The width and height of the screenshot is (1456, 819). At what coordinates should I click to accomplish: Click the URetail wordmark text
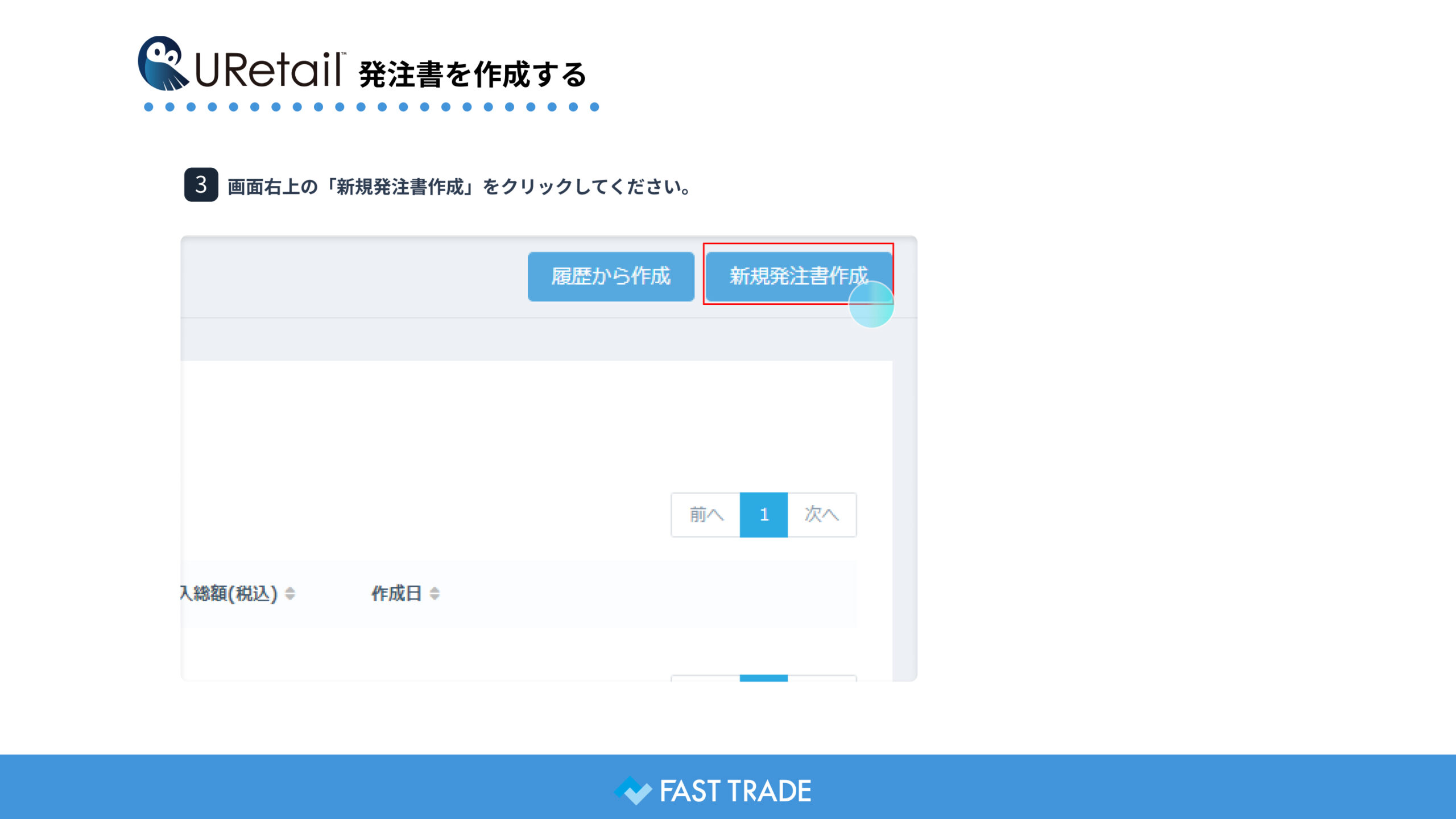click(x=268, y=71)
